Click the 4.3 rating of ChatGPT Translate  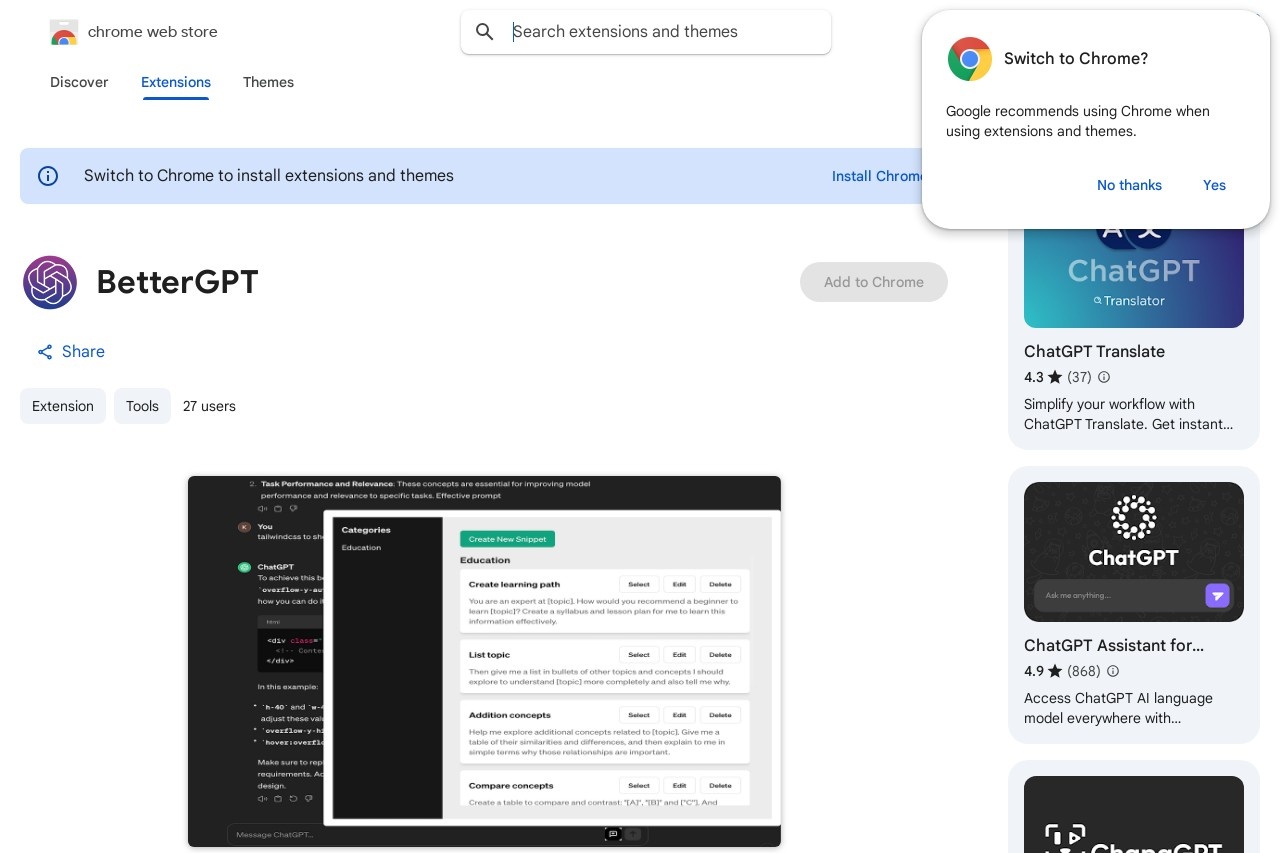click(1034, 377)
